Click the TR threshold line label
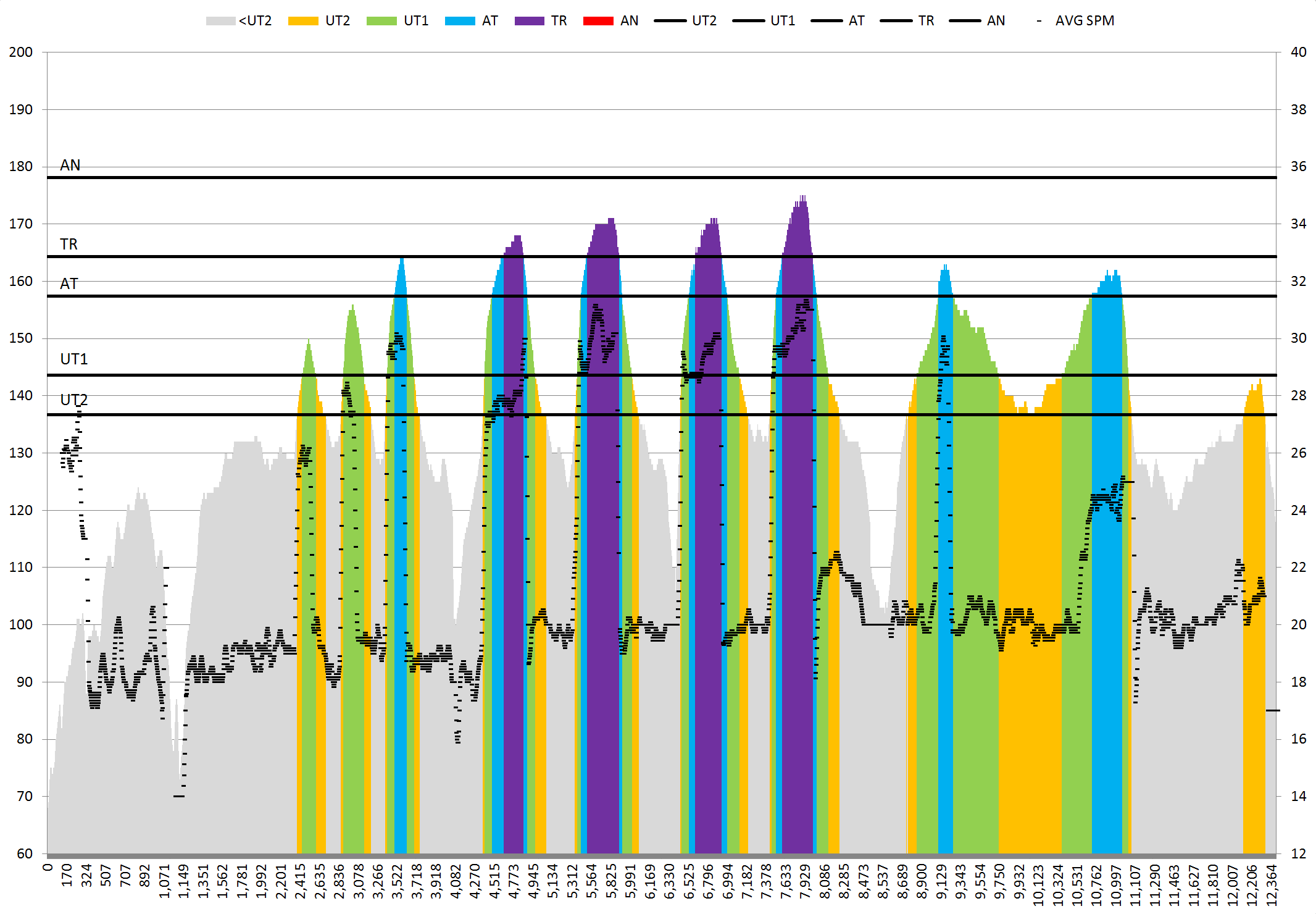This screenshot has height=914, width=1316. (x=69, y=245)
